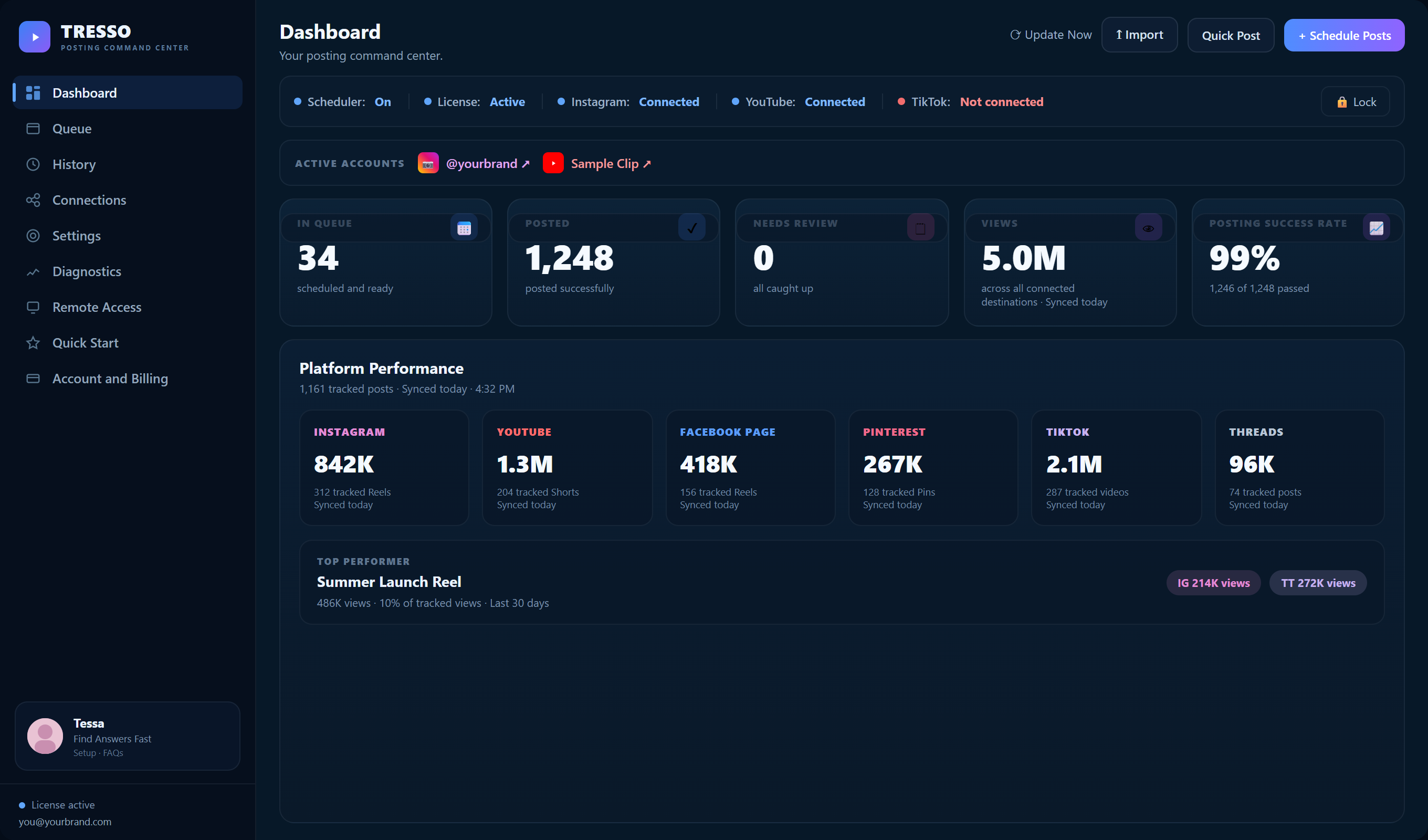Viewport: 1428px width, 840px height.
Task: Click the Posted checkmark icon
Action: coord(692,228)
